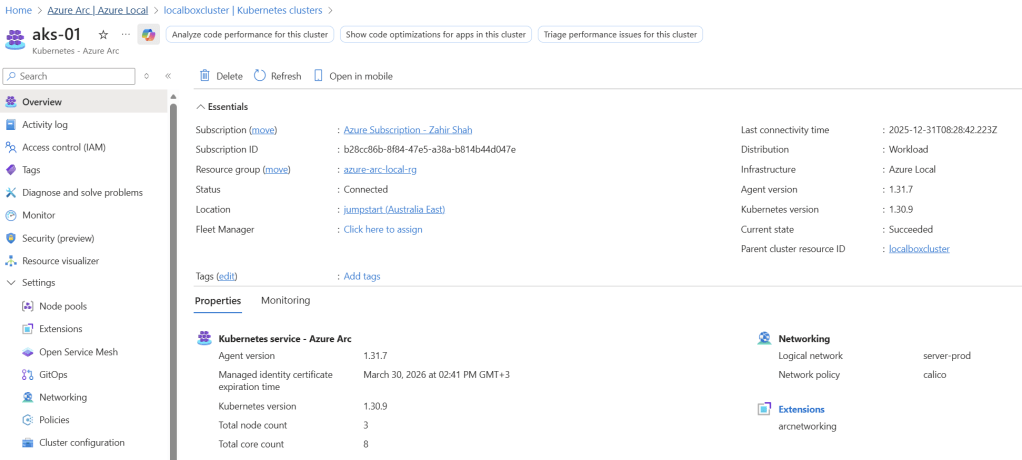The height and width of the screenshot is (460, 1022).
Task: Collapse the Essentials section
Action: coord(201,106)
